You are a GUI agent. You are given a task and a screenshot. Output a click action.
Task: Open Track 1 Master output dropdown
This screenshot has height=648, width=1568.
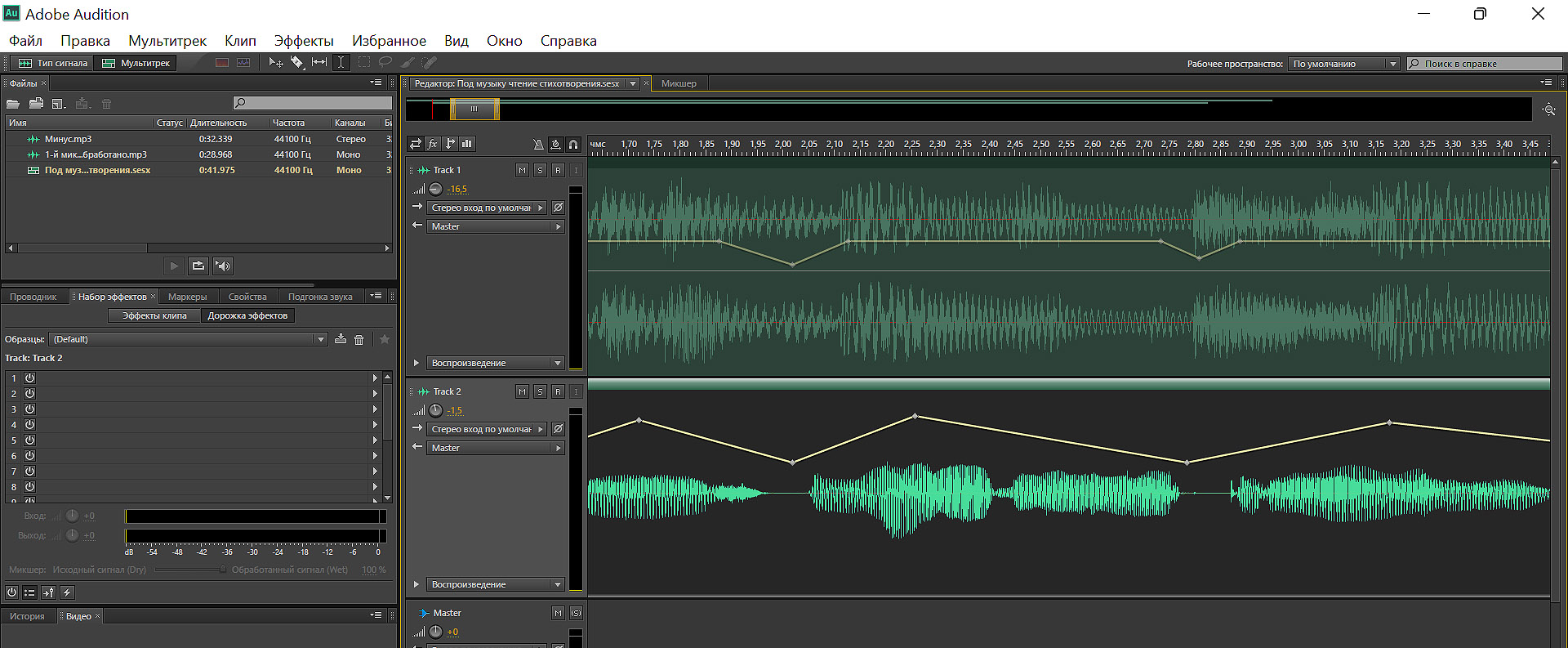click(496, 226)
